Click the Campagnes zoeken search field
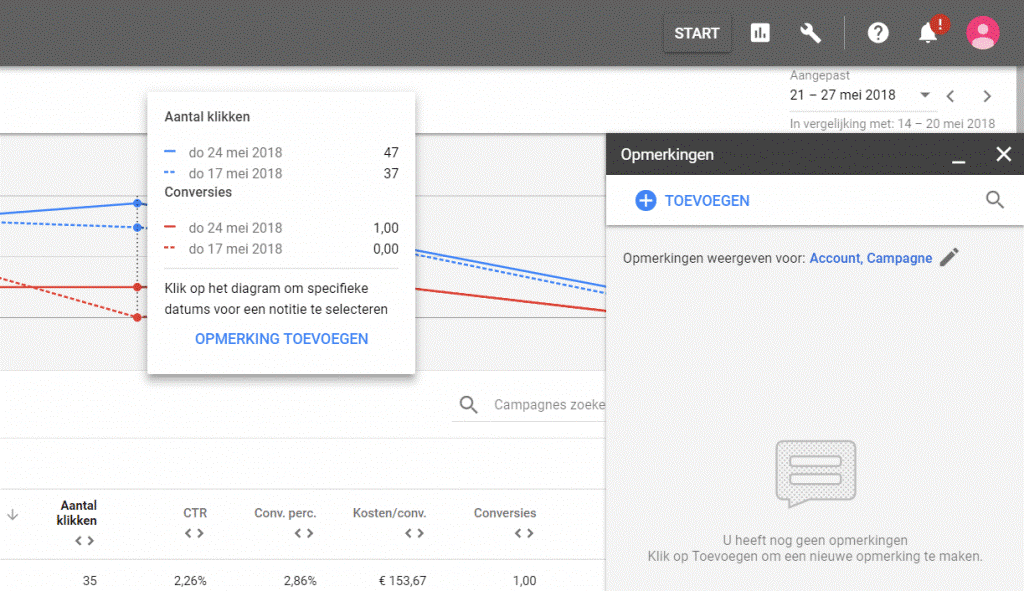The image size is (1024, 591). [547, 405]
